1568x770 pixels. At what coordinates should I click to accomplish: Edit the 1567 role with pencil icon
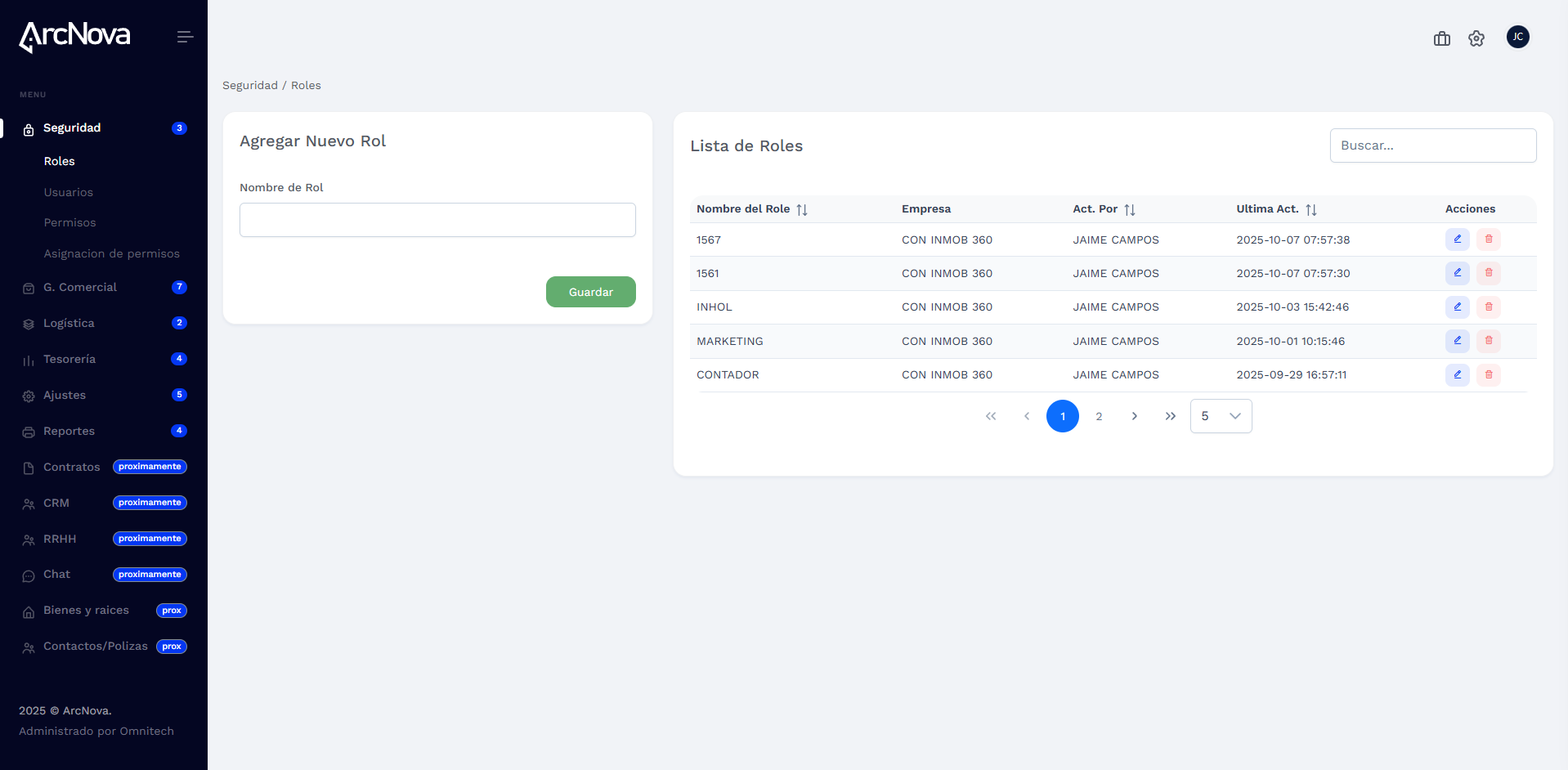[1457, 240]
